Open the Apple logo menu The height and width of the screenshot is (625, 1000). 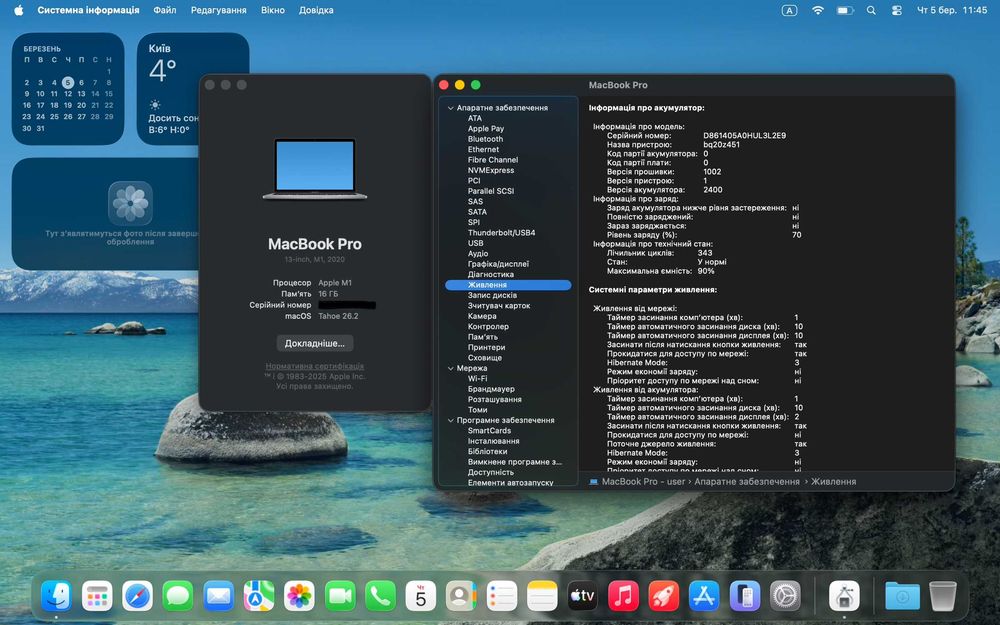pos(18,10)
